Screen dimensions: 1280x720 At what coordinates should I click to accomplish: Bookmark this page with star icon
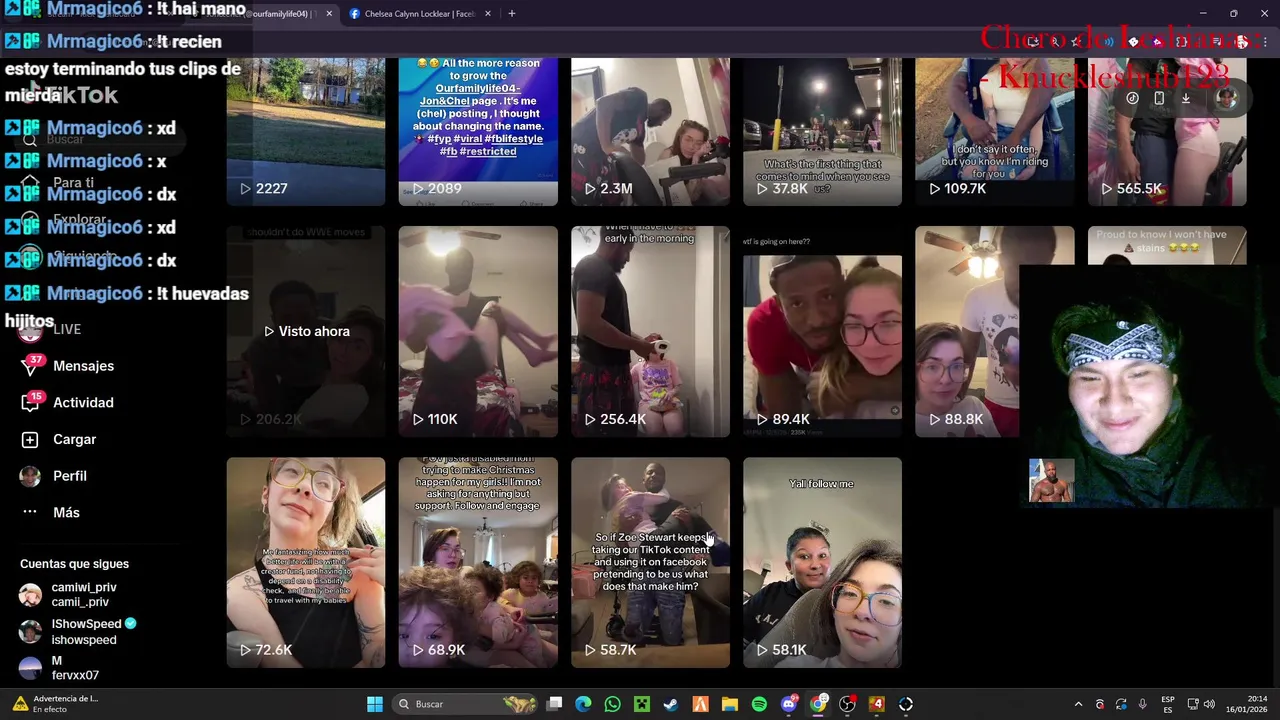click(x=1076, y=42)
